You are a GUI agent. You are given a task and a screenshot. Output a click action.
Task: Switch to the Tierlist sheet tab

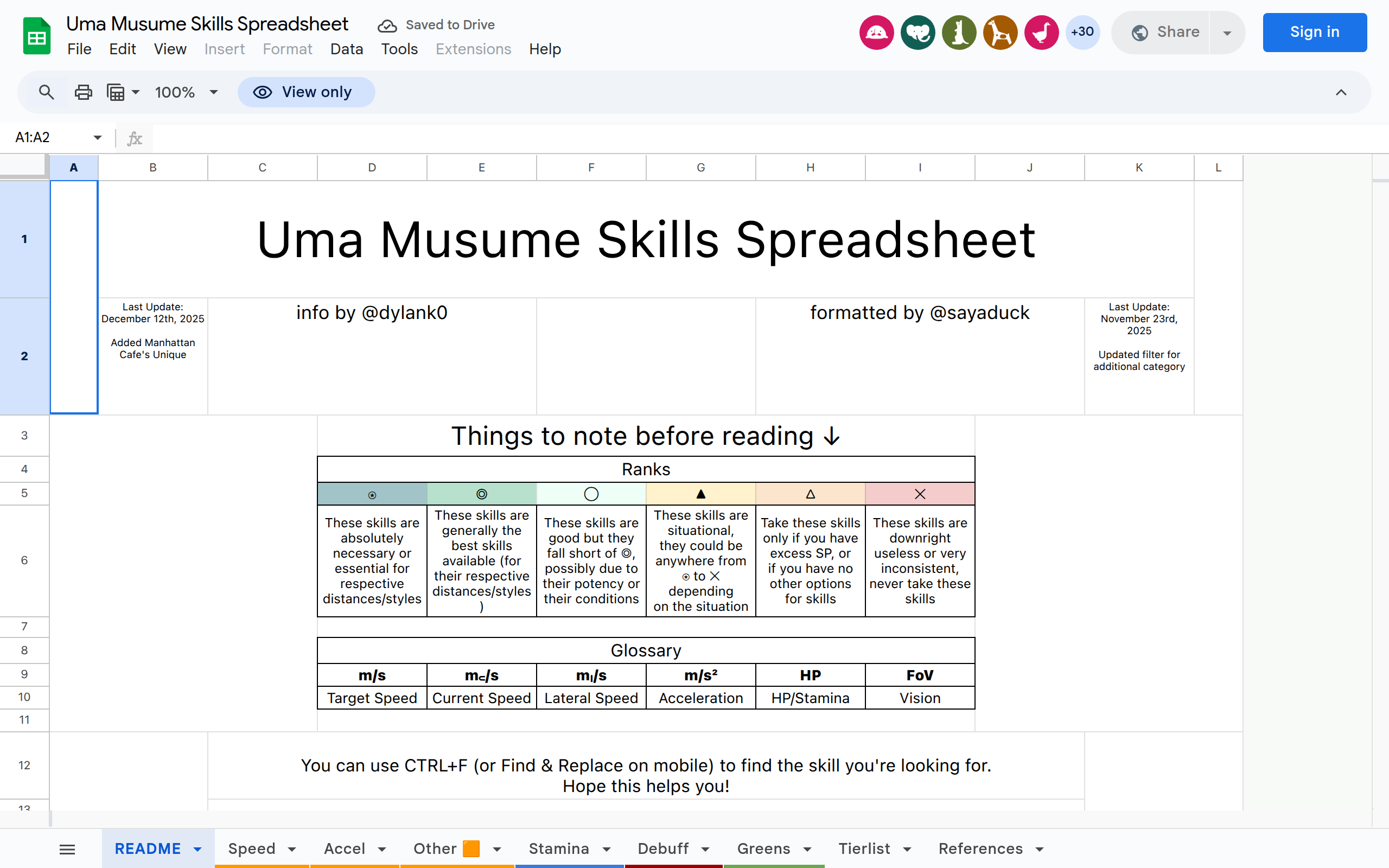pos(864,848)
